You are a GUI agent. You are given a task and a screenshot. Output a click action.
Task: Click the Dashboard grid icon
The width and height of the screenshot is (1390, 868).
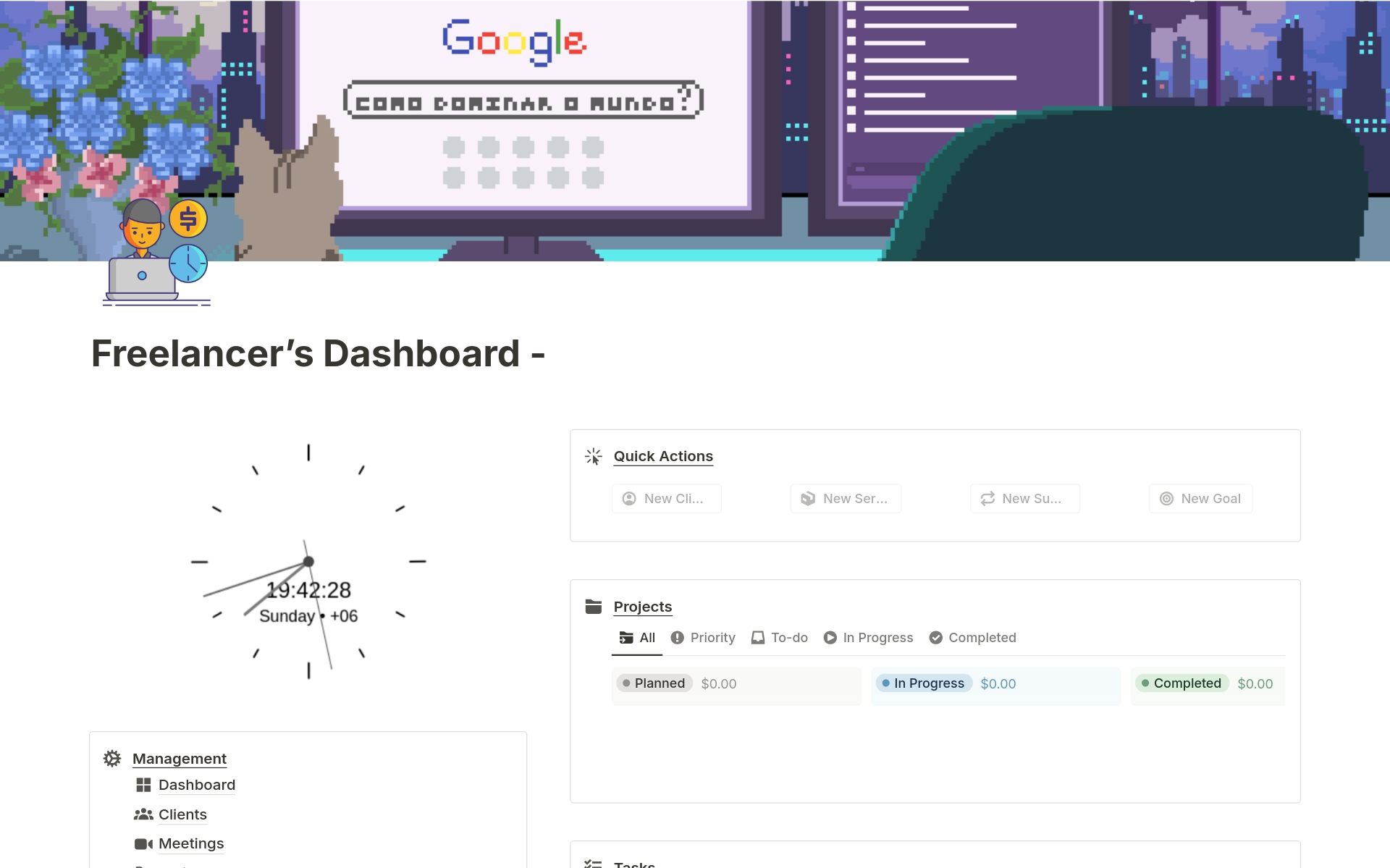(143, 785)
